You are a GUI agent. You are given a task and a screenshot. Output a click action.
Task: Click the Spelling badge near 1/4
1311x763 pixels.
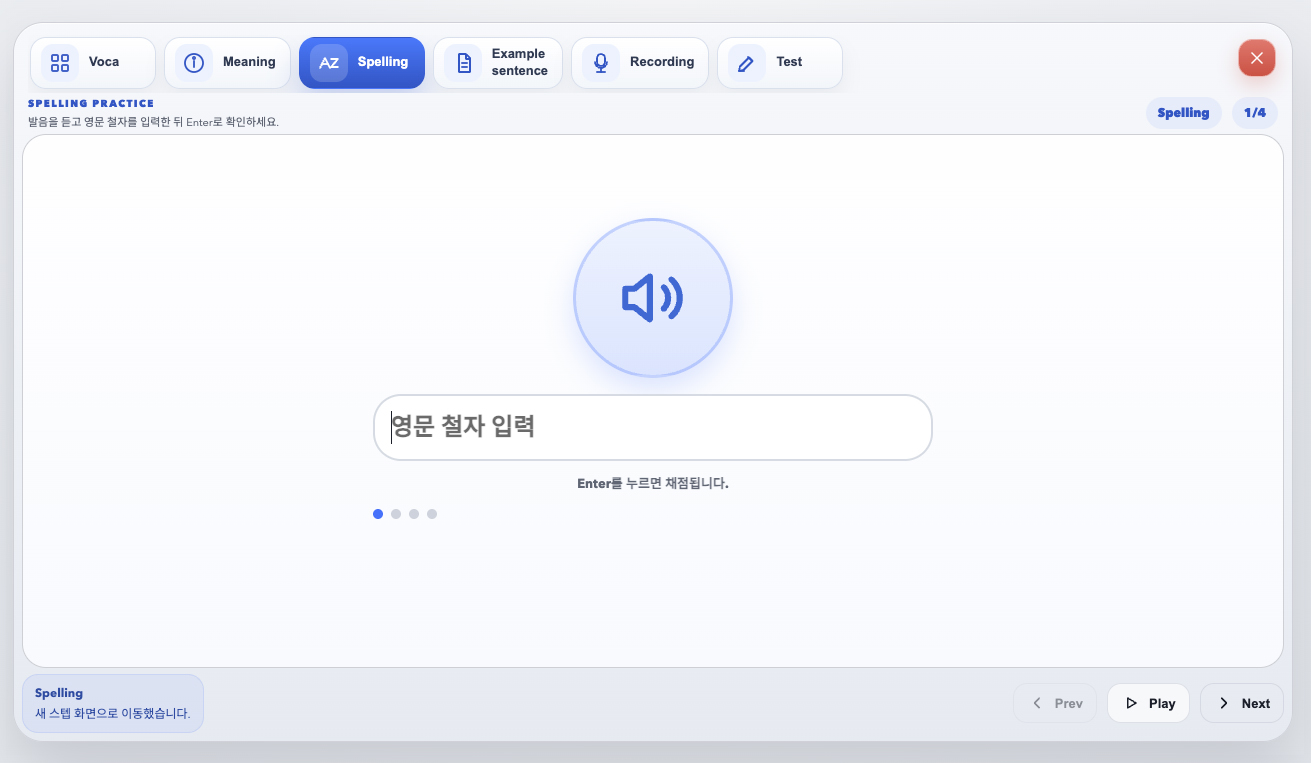tap(1183, 113)
